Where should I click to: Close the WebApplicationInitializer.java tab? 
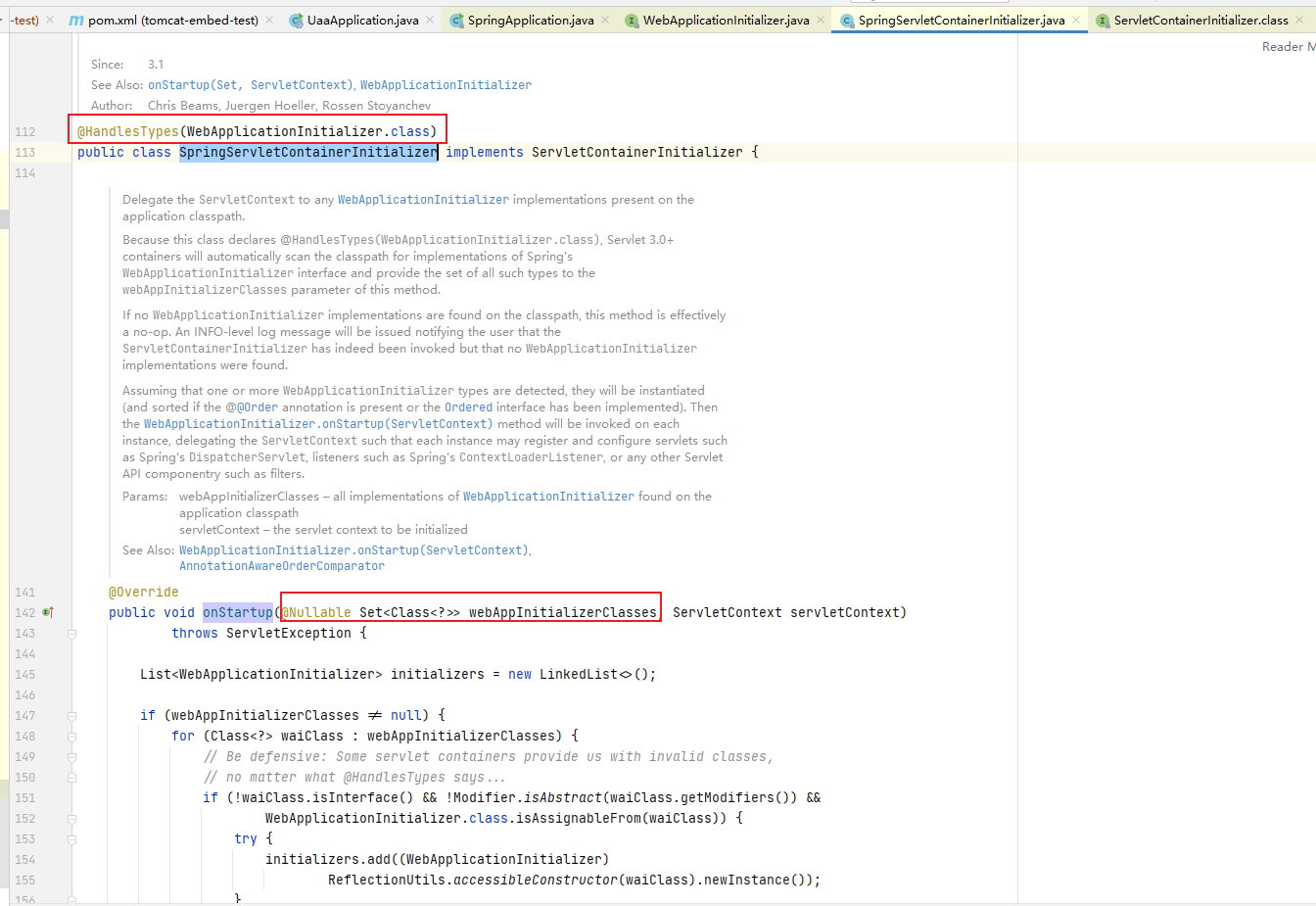pyautogui.click(x=821, y=20)
